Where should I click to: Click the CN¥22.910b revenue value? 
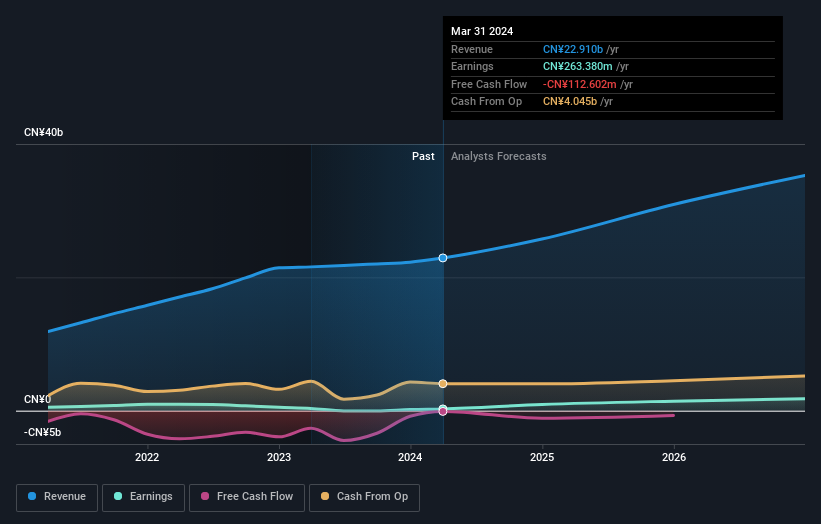573,49
